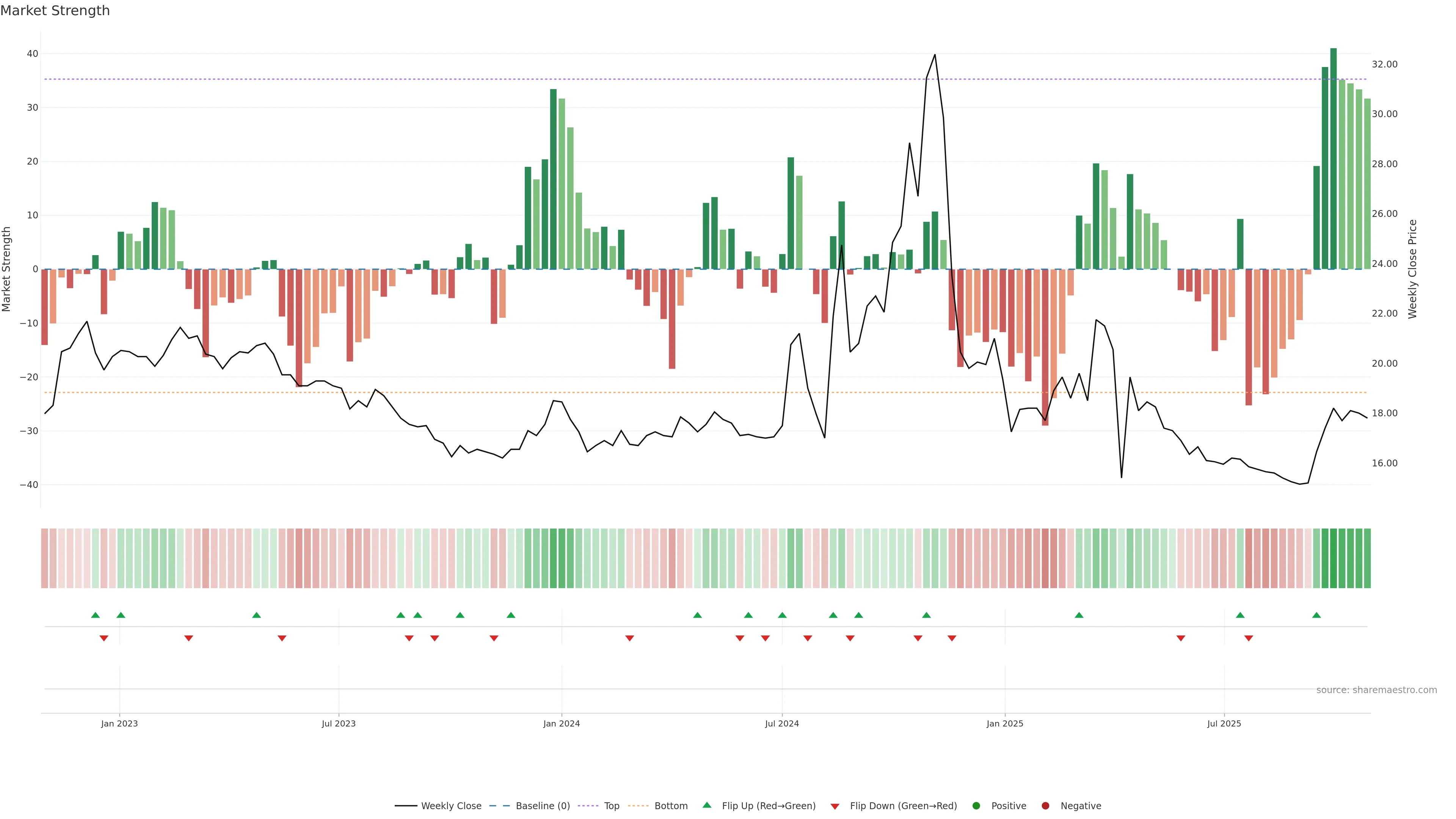Select the rightmost green flip-up triangle marker

(1316, 615)
